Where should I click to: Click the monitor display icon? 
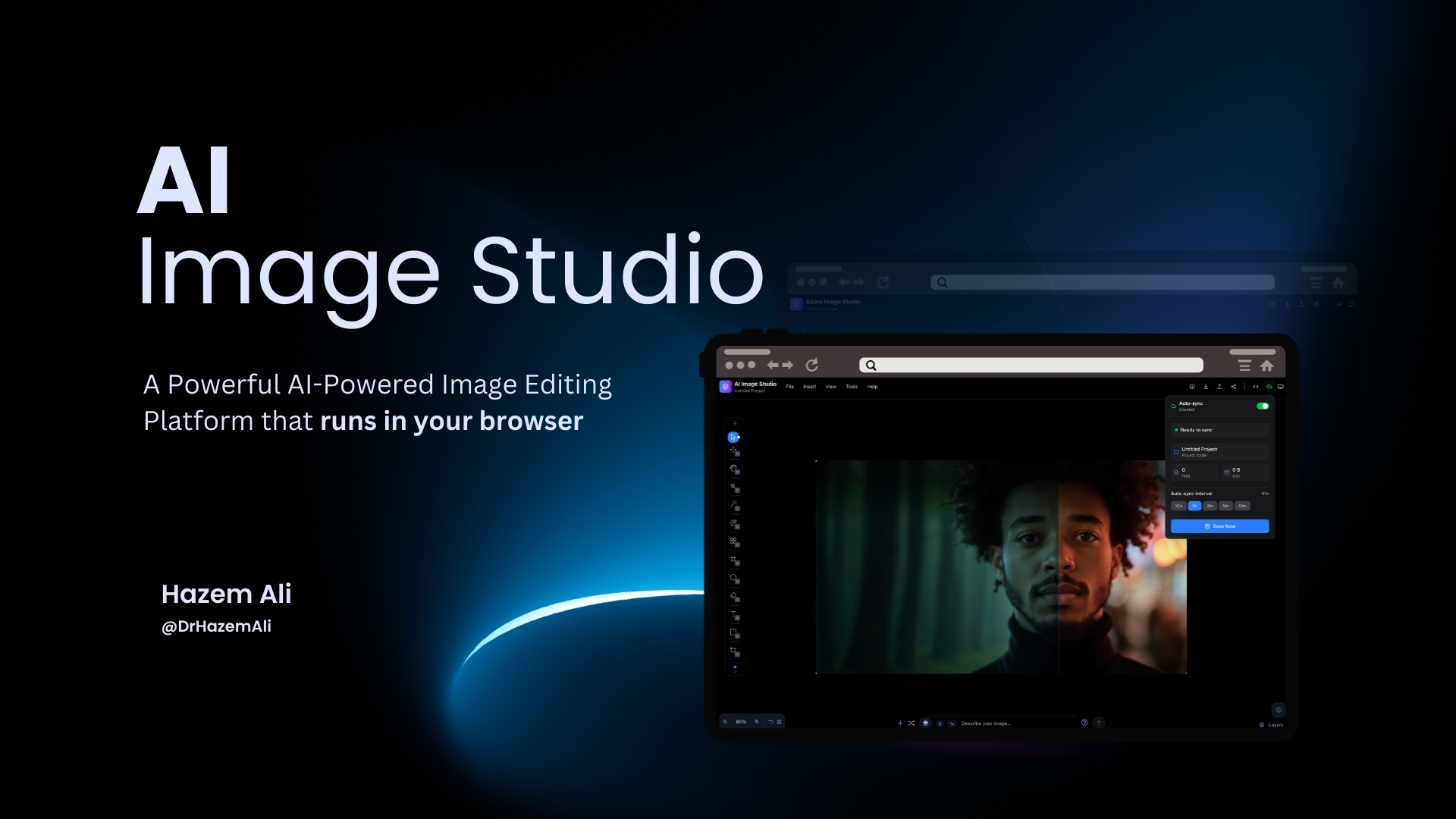1281,387
